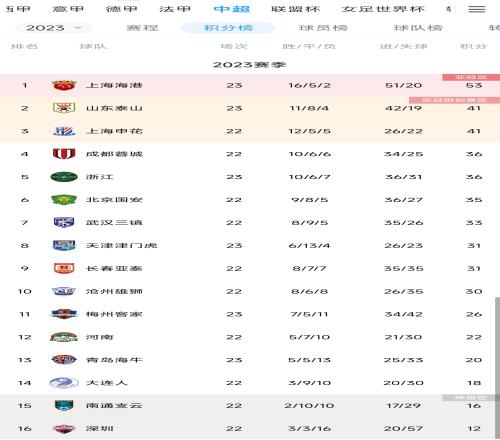Viewport: 500px width, 440px height.
Task: Click record 11/8/4 for 山东泰山
Action: point(309,108)
